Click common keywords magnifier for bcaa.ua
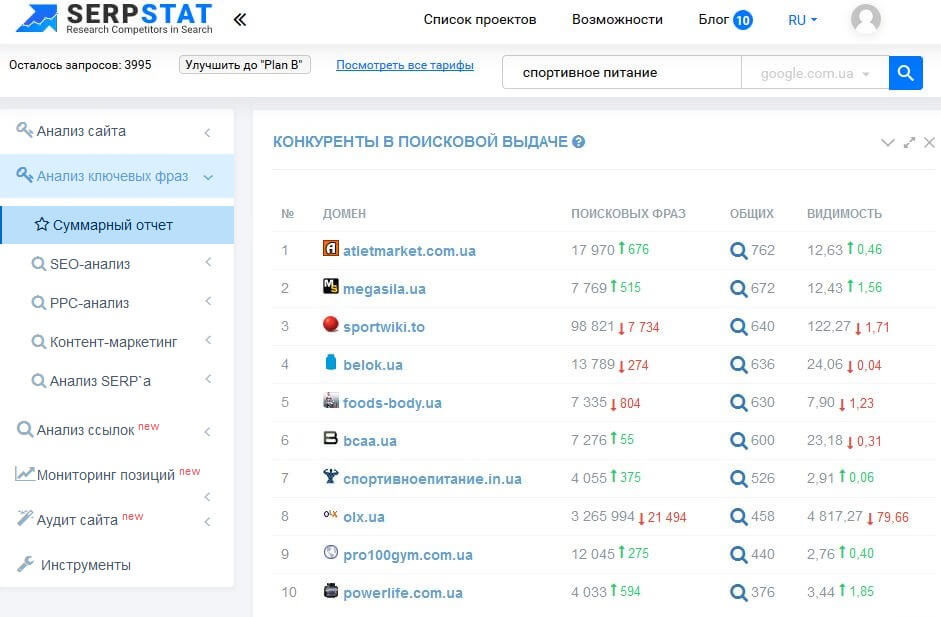 point(738,441)
